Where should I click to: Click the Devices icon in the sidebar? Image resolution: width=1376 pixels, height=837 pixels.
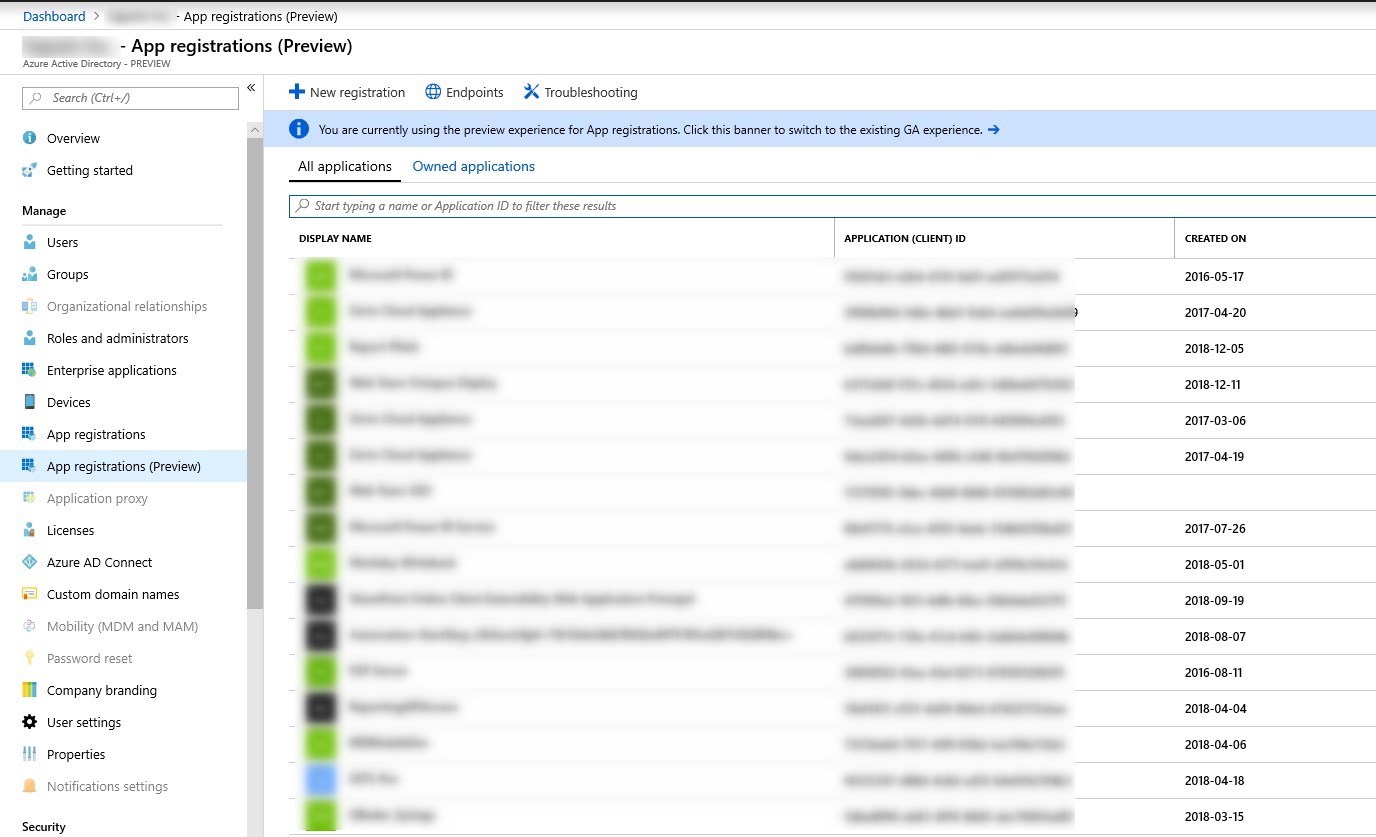click(29, 402)
